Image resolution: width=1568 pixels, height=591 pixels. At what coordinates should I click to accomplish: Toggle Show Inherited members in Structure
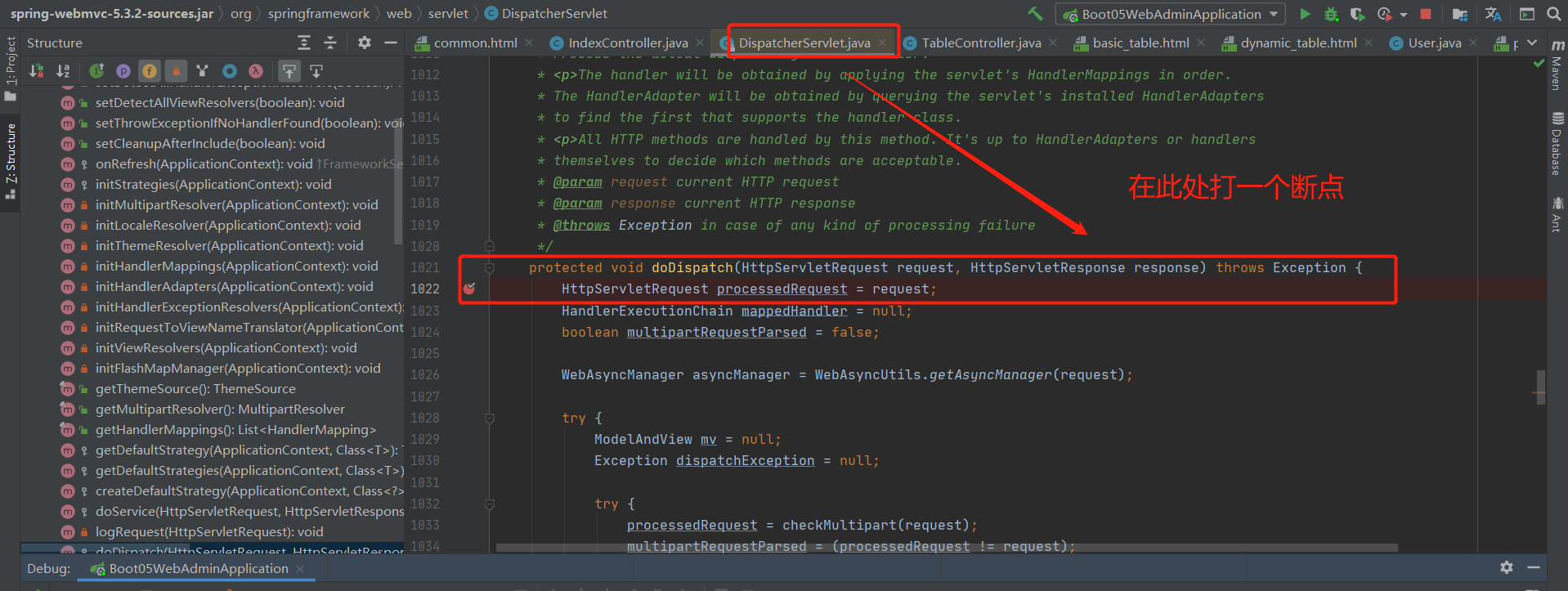(96, 71)
